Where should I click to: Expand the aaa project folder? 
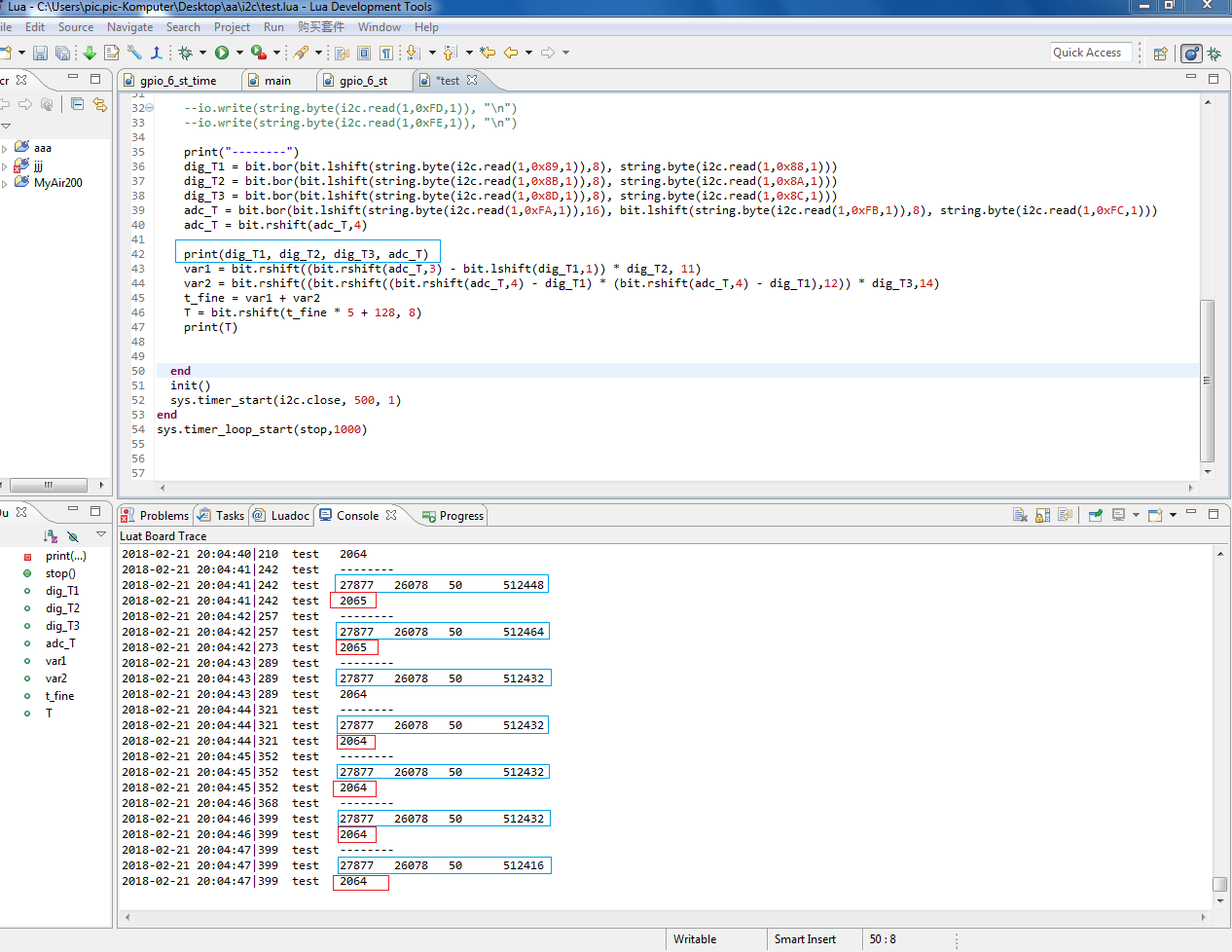tap(5, 149)
